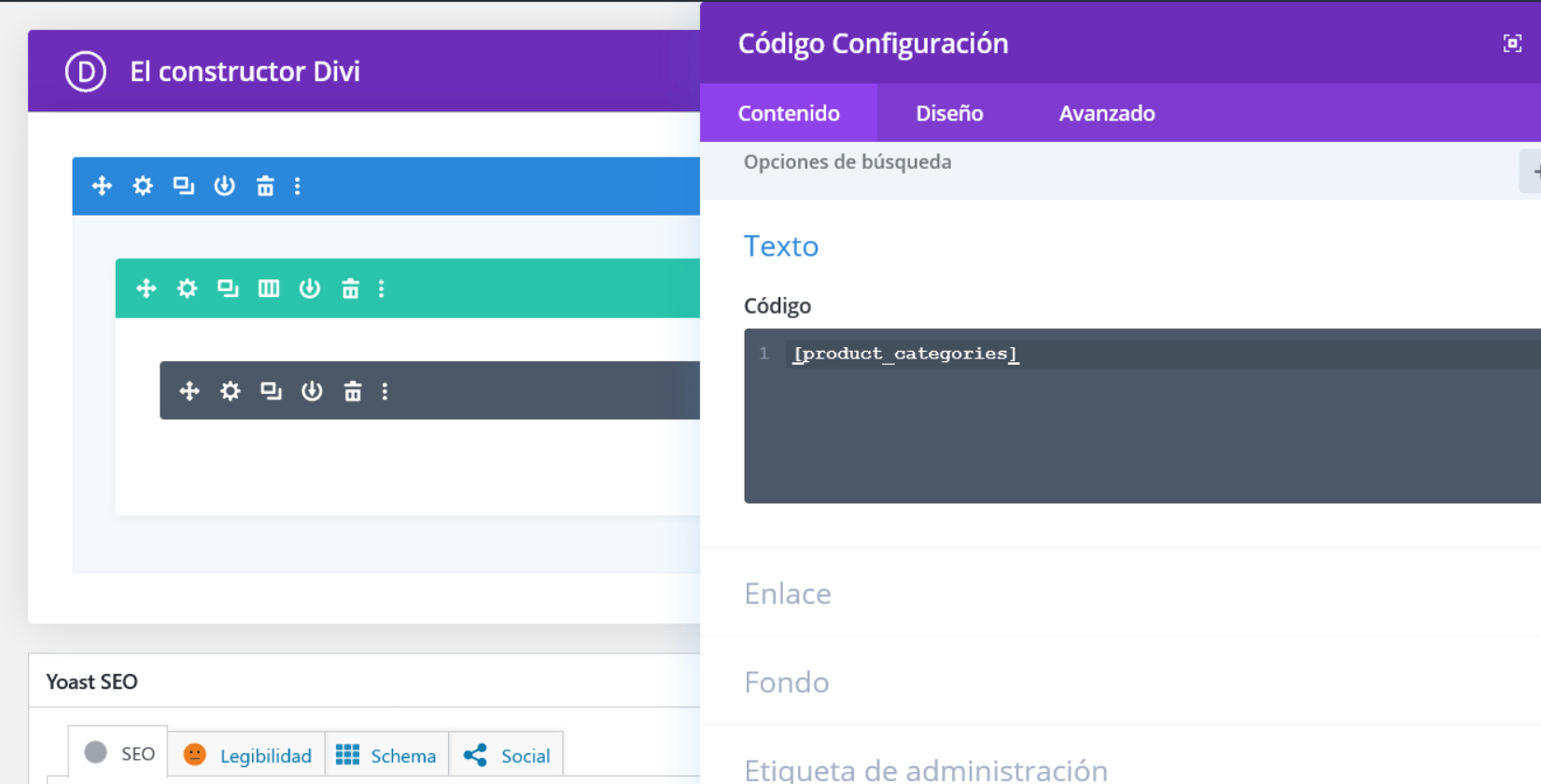
Task: Save green row to library
Action: pos(310,288)
